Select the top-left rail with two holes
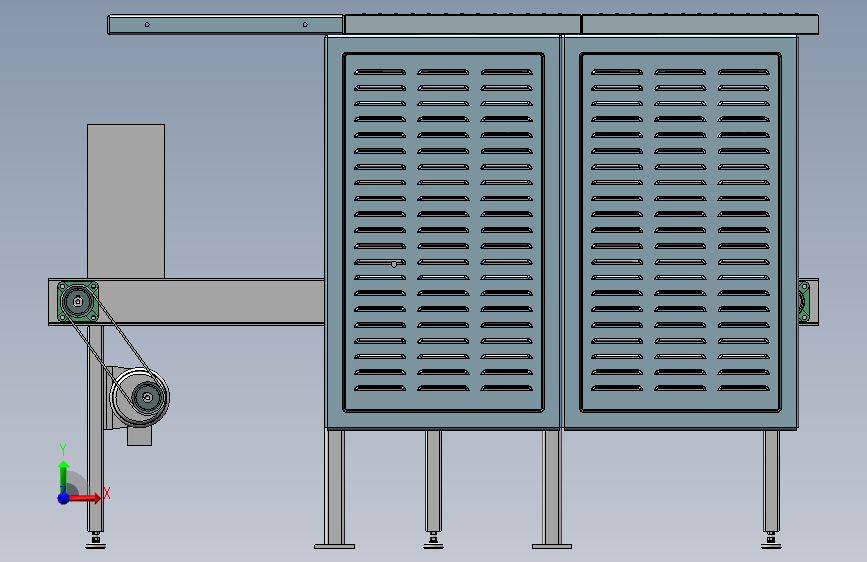Viewport: 867px width, 562px height. pos(225,25)
